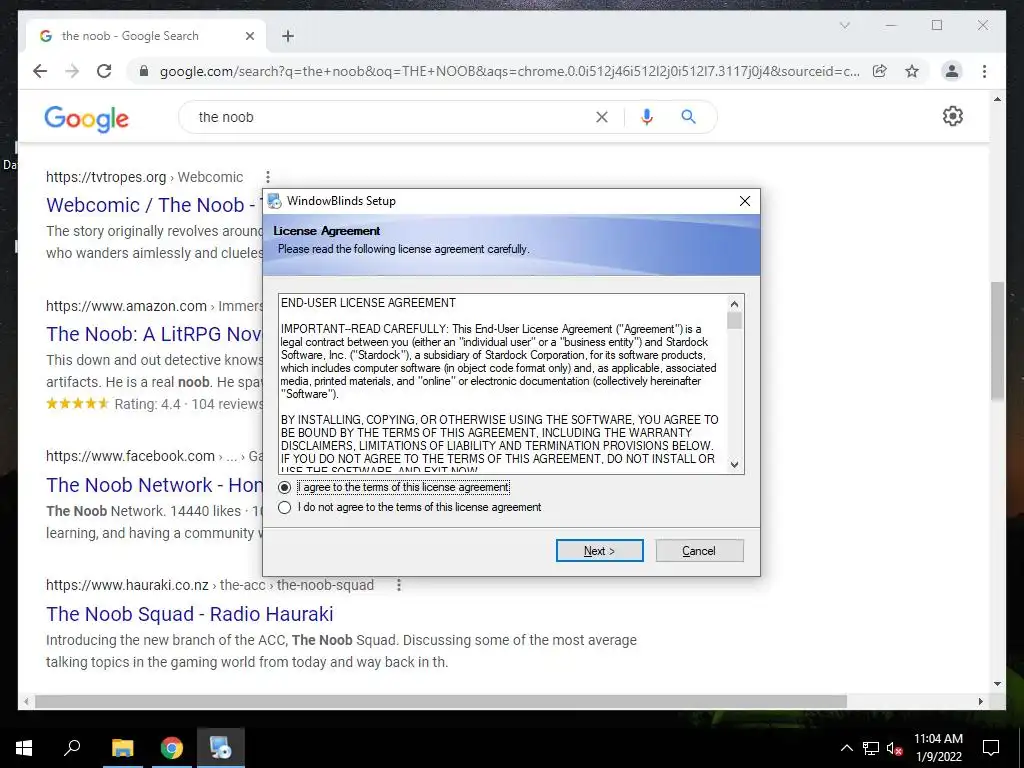Click 'Rating: 4.4 · 104 reviews' text
The width and height of the screenshot is (1024, 768).
[x=188, y=404]
